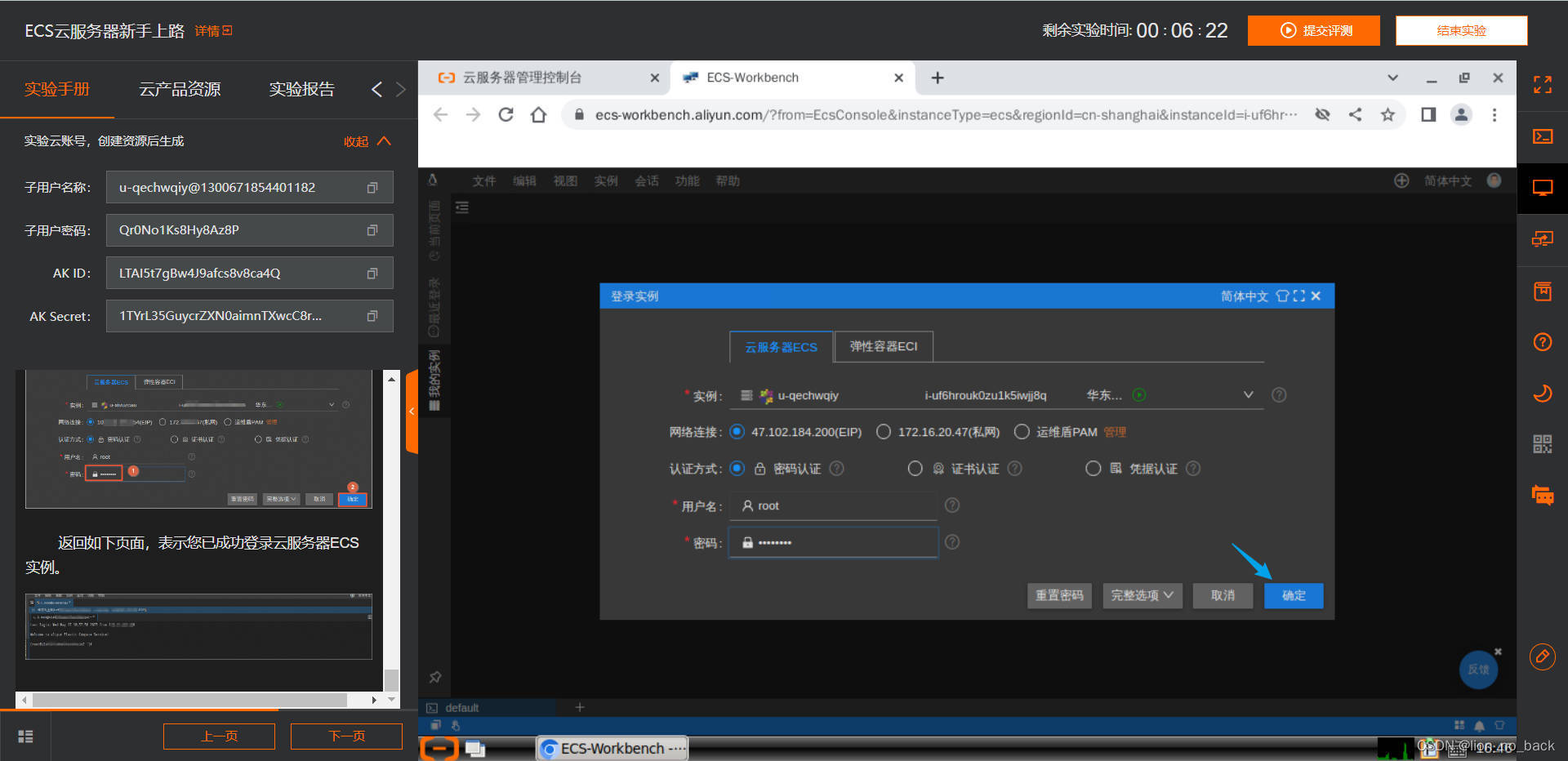Go to 上一页 of manual
Viewport: 1568px width, 761px height.
(219, 736)
